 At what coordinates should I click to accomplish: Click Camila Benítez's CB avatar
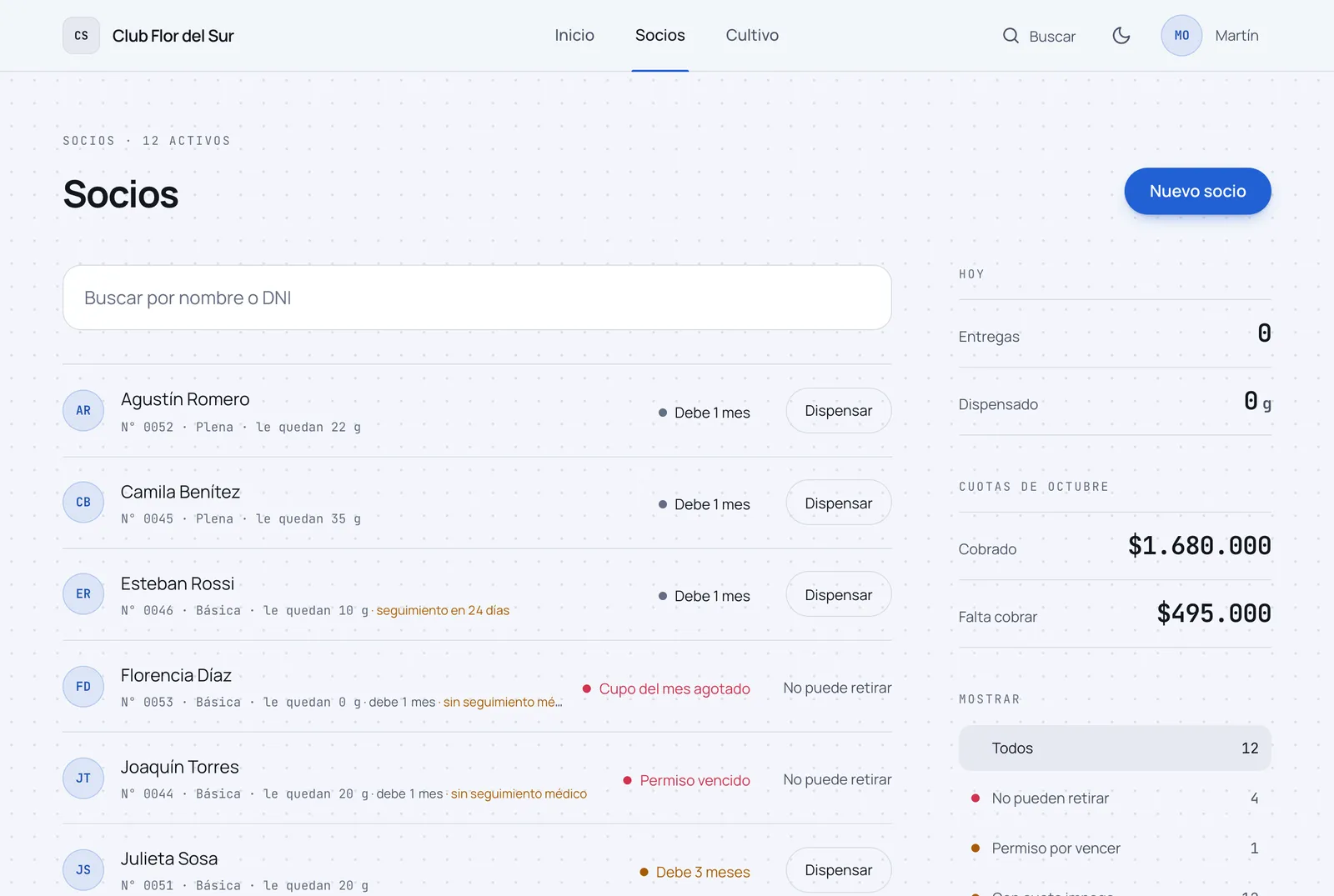click(x=83, y=503)
